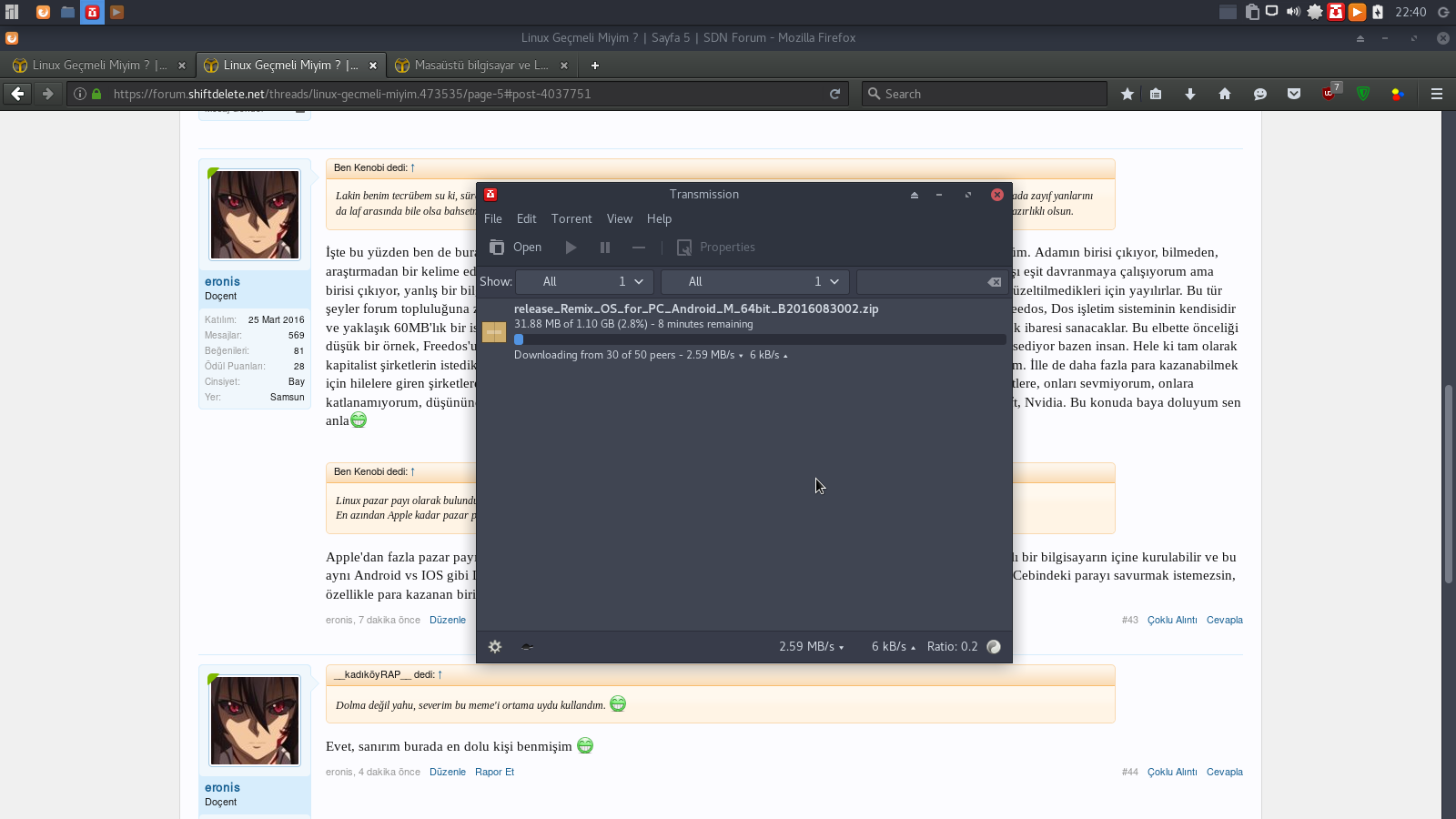
Task: Click the Rapor Et link under post #44
Action: tap(494, 772)
